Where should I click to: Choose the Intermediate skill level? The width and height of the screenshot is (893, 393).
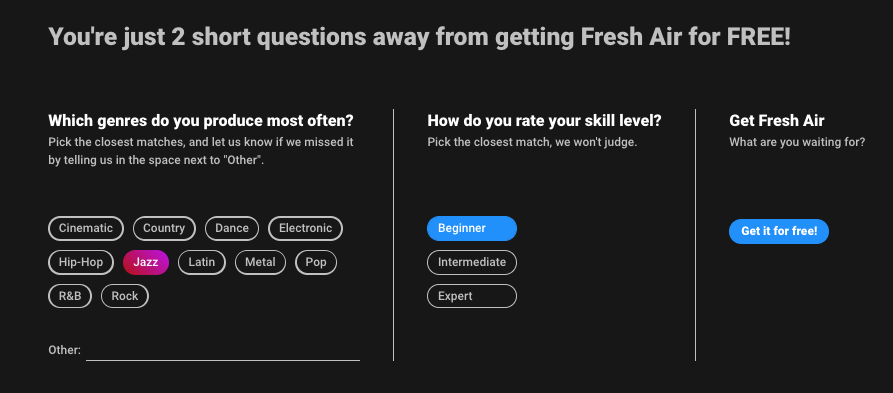point(472,263)
